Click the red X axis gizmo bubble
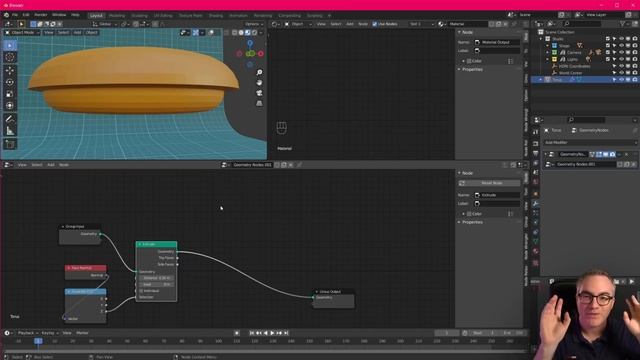This screenshot has width=640, height=360. click(x=260, y=53)
